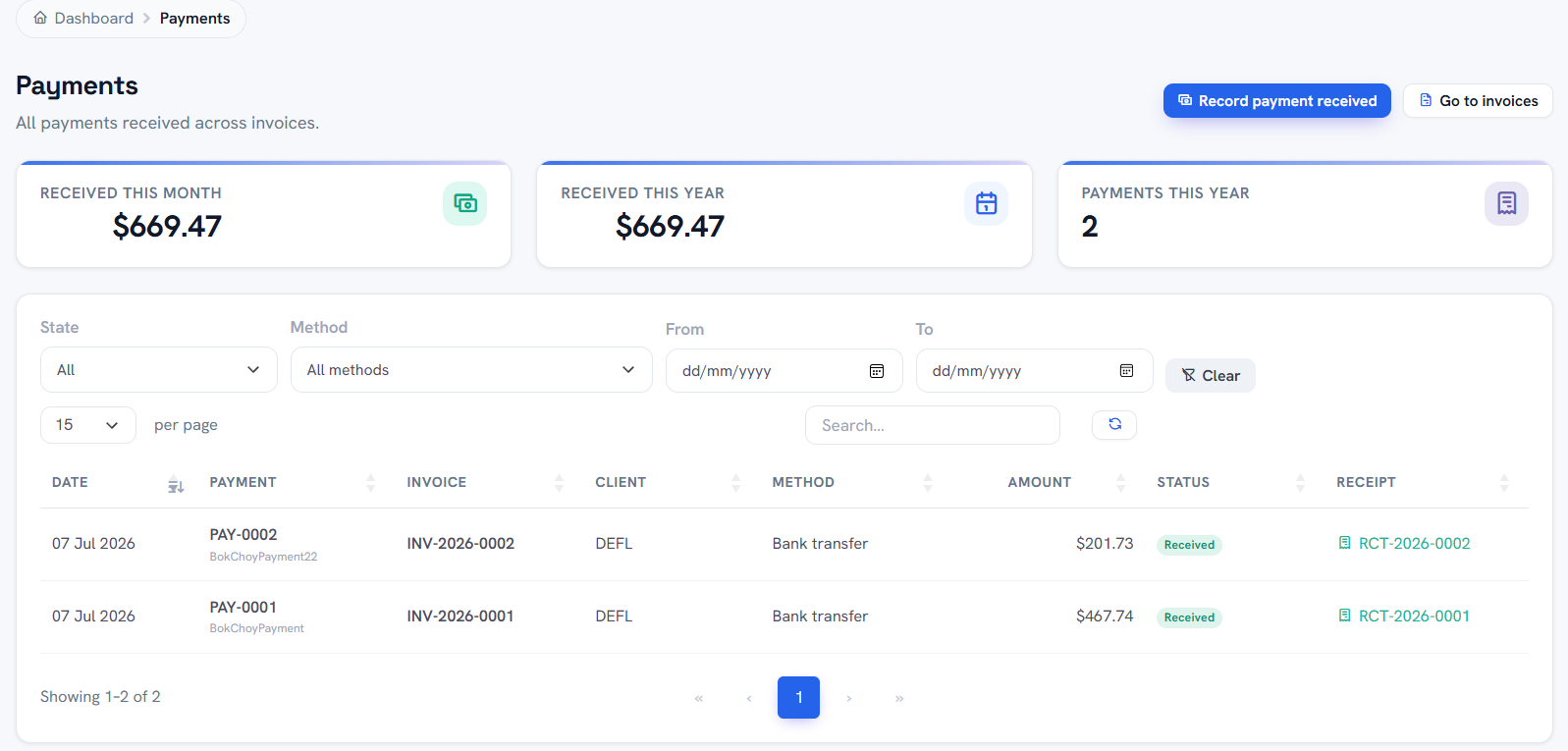Open receipt RCT-2026-0002 link

click(x=1404, y=543)
